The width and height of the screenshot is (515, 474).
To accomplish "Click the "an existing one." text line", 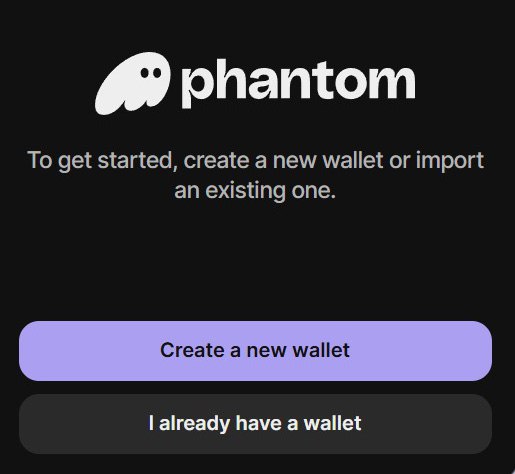I will tap(255, 191).
